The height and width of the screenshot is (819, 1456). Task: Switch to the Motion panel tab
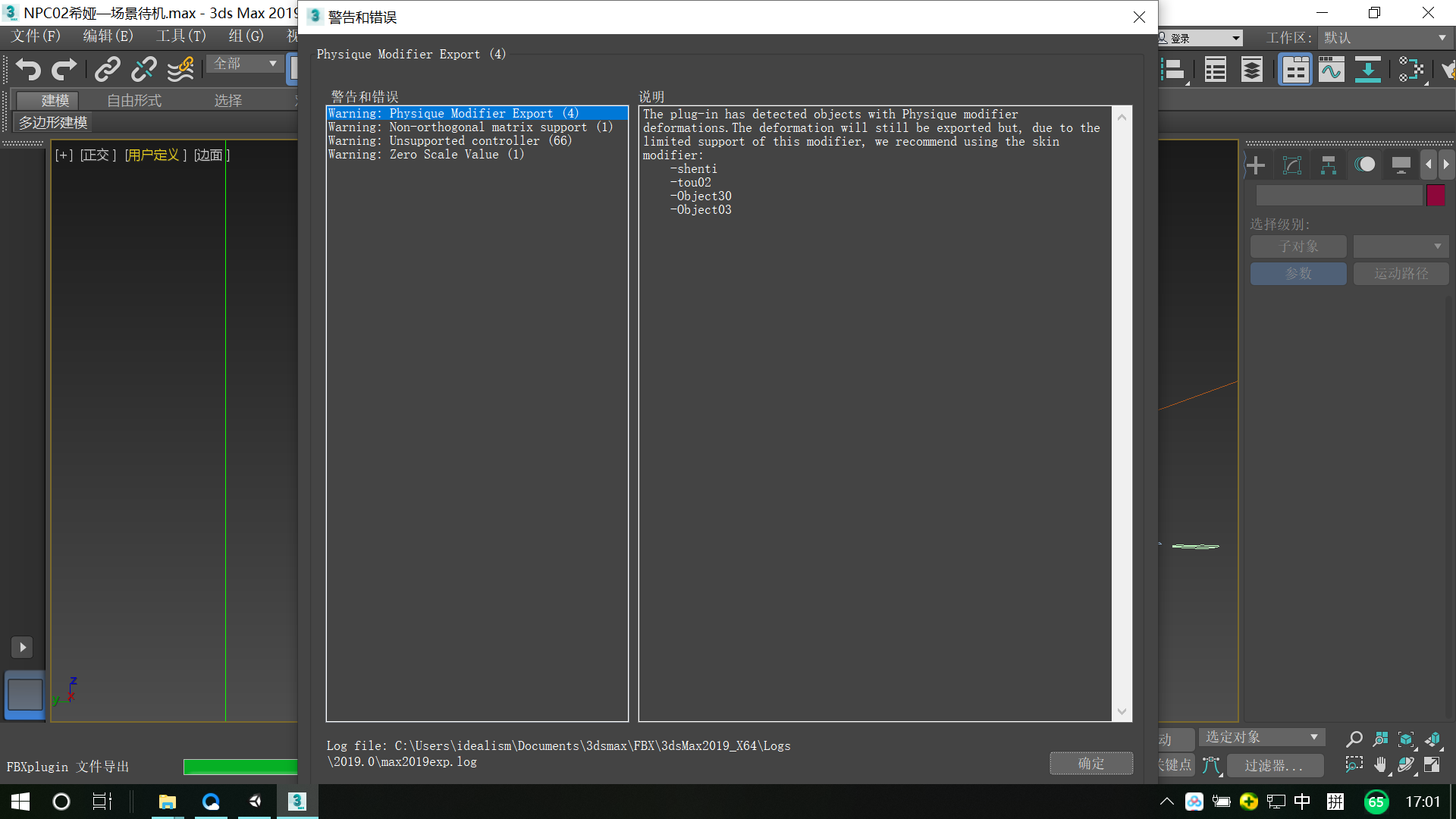click(1365, 165)
